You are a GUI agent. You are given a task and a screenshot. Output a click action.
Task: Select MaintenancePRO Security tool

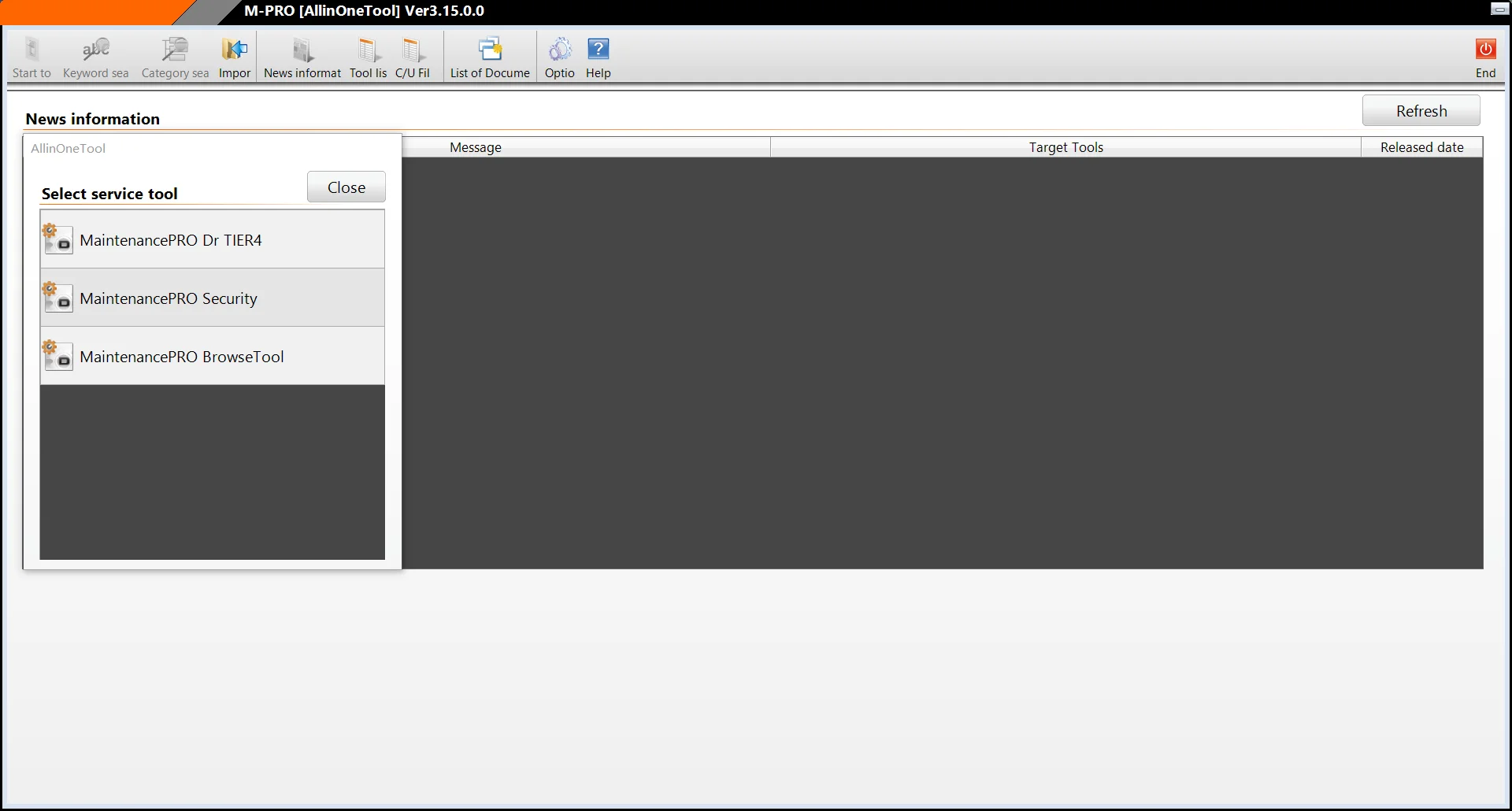(213, 298)
